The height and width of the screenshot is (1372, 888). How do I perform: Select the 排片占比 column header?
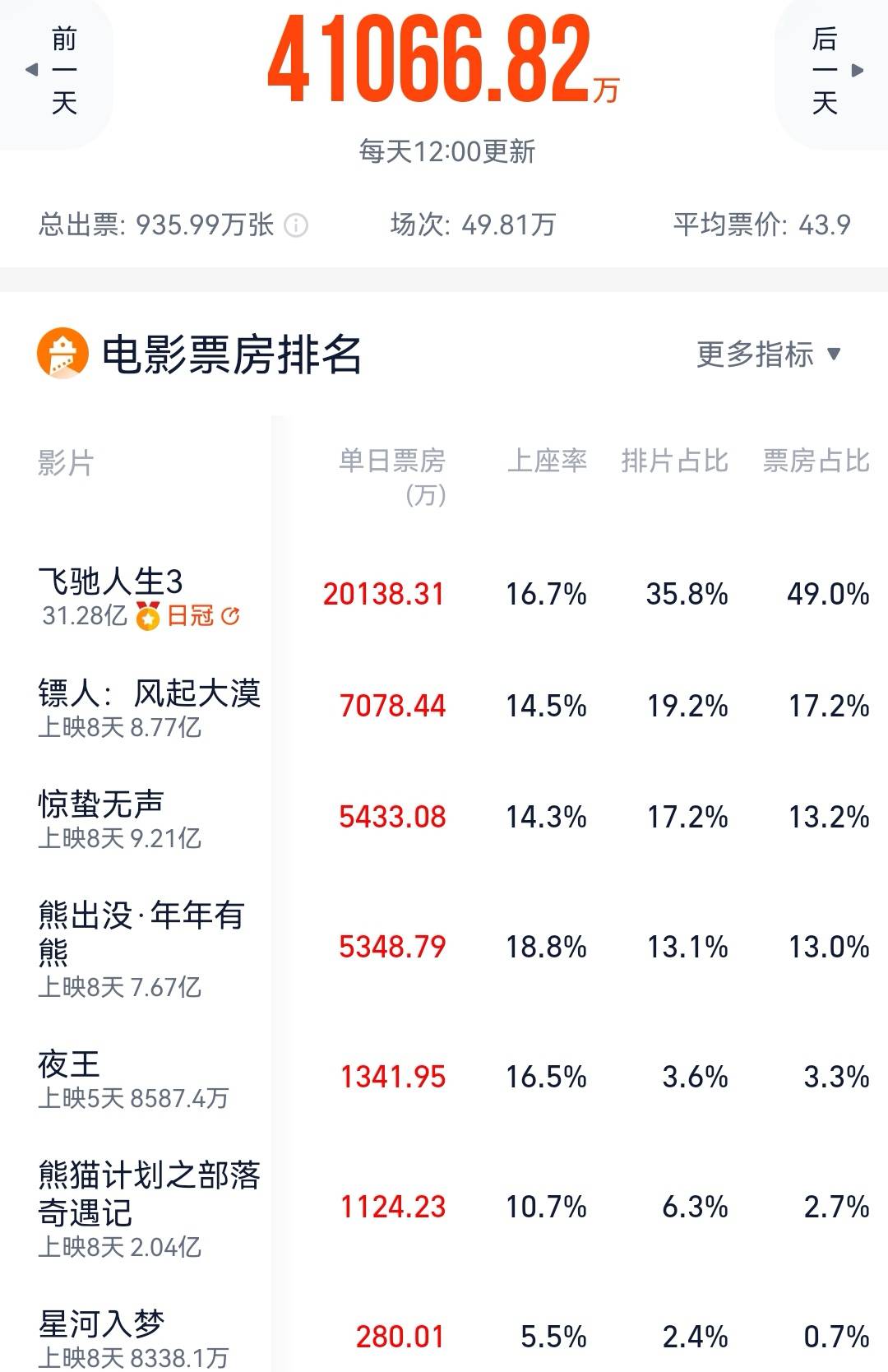(674, 461)
